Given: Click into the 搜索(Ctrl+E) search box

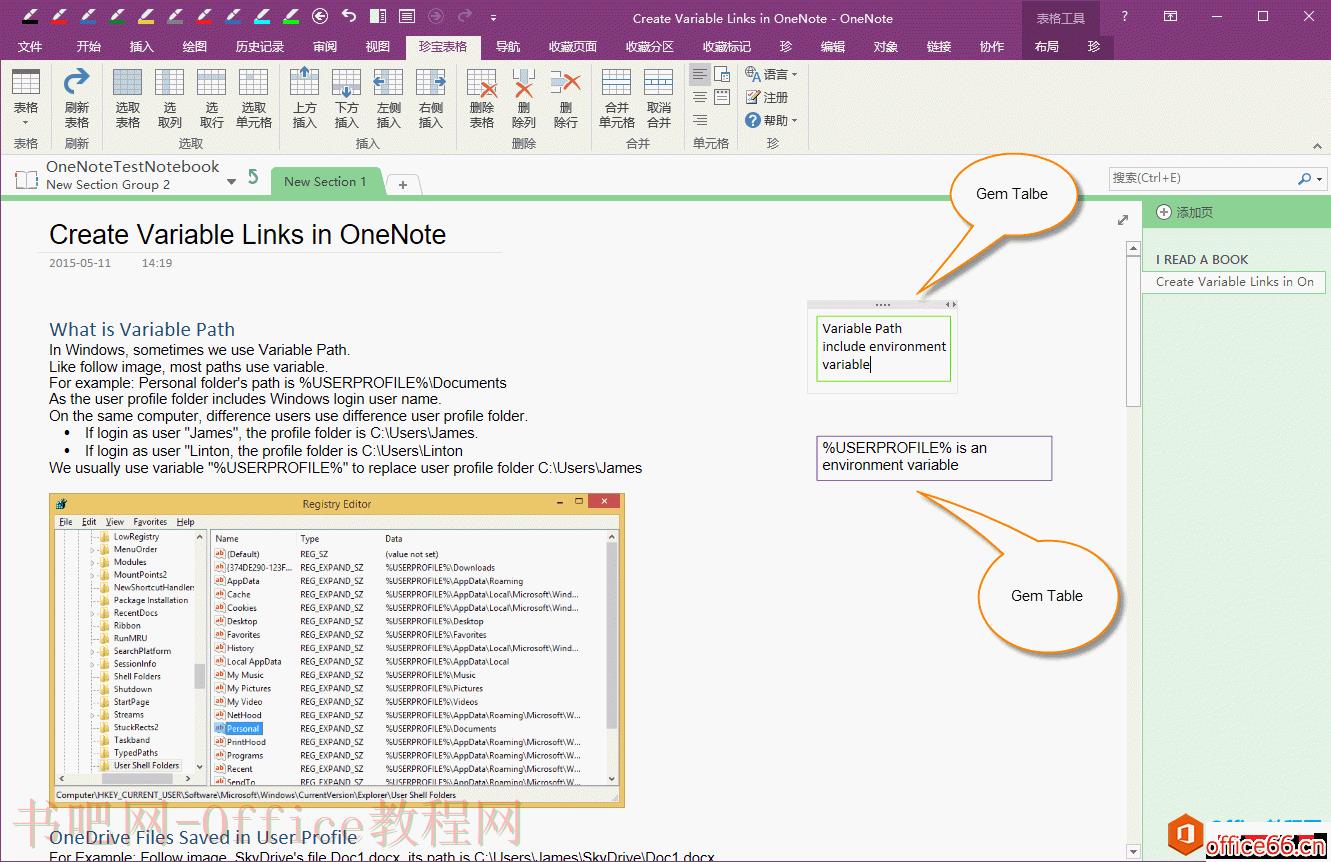Looking at the screenshot, I should click(x=1202, y=178).
